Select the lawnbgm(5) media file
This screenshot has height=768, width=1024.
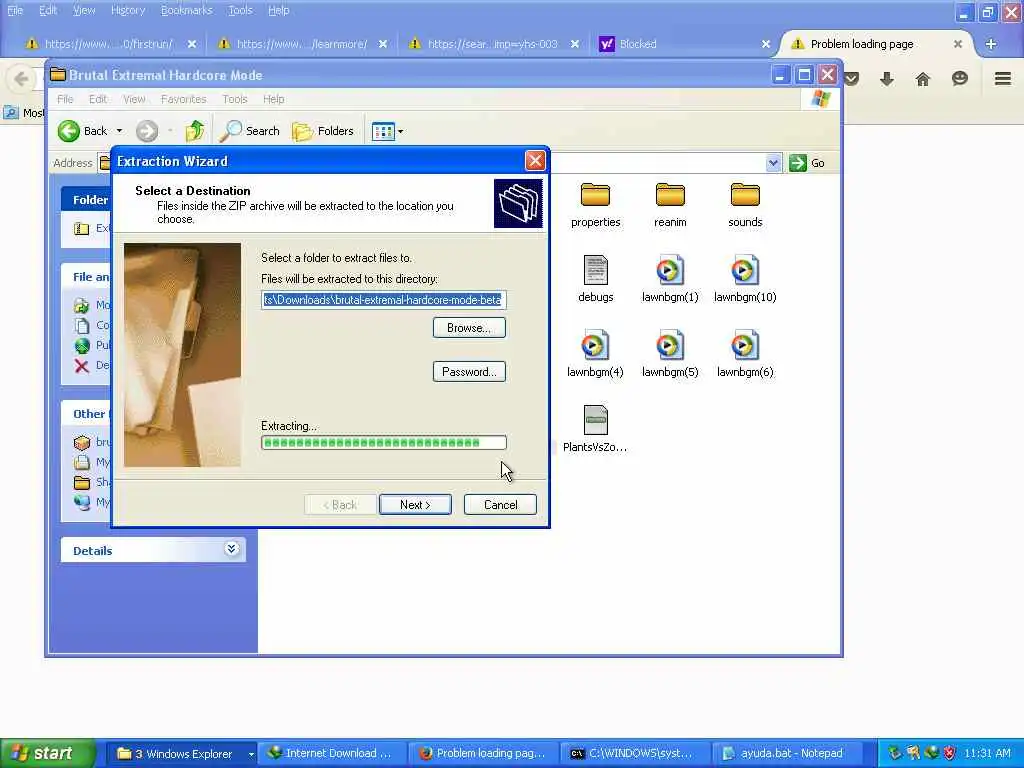(670, 354)
